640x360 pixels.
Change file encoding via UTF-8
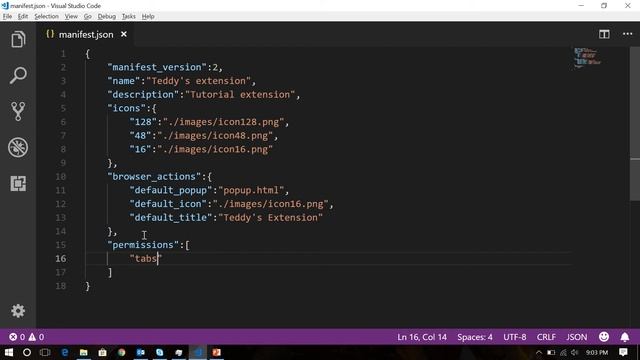(514, 337)
